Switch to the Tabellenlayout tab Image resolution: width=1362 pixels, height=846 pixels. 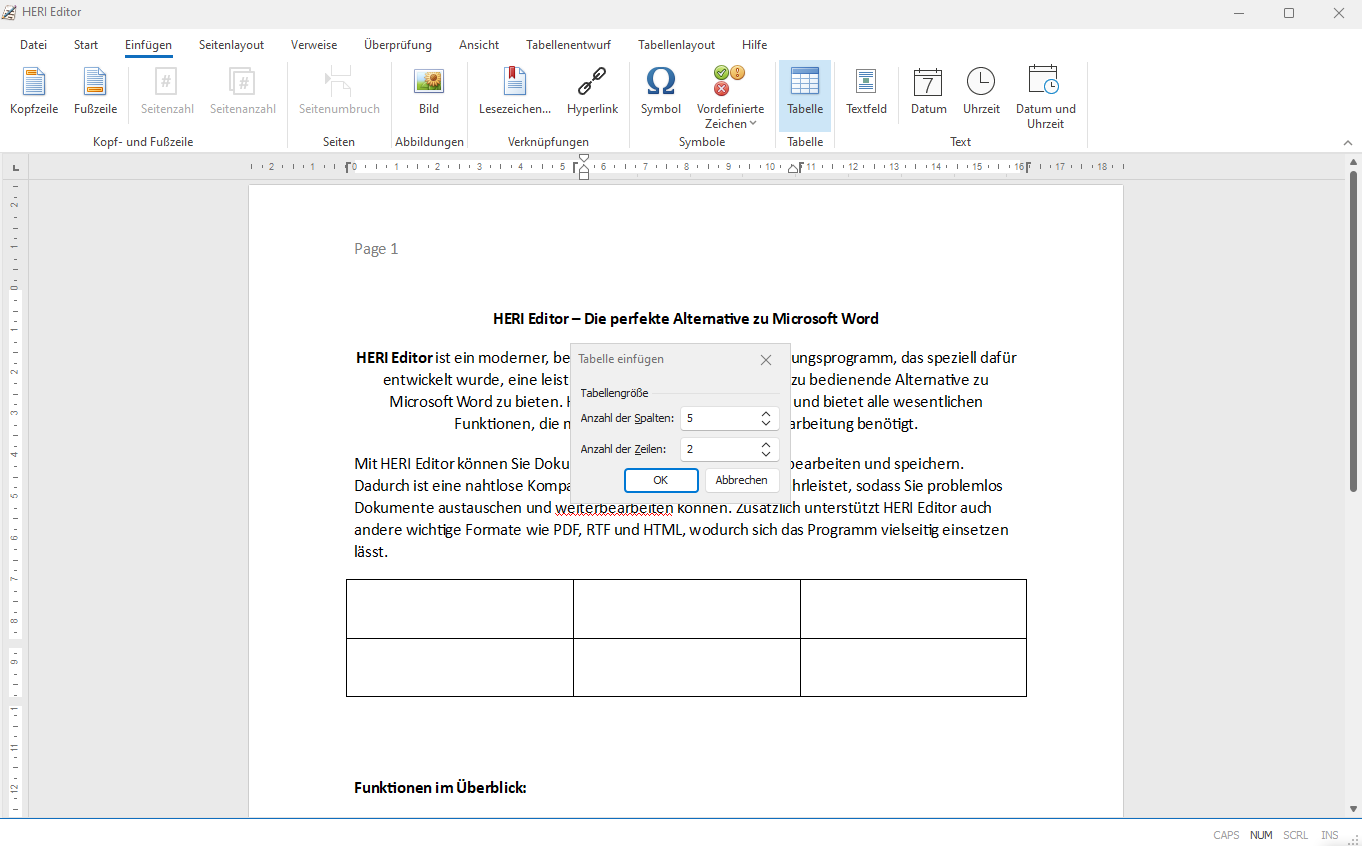tap(677, 45)
